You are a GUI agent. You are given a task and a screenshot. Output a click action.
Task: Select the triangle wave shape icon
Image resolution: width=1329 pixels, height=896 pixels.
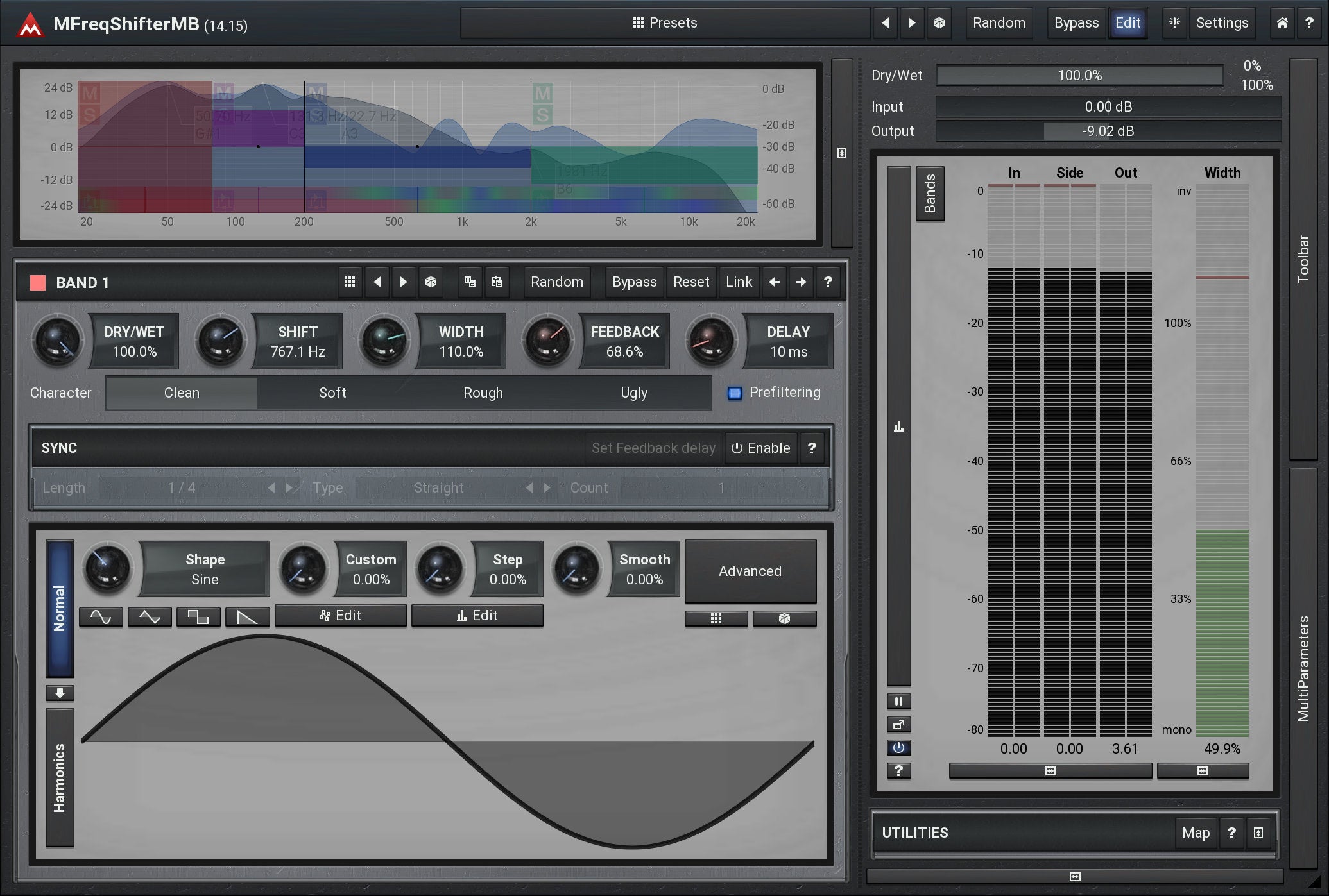[x=150, y=617]
